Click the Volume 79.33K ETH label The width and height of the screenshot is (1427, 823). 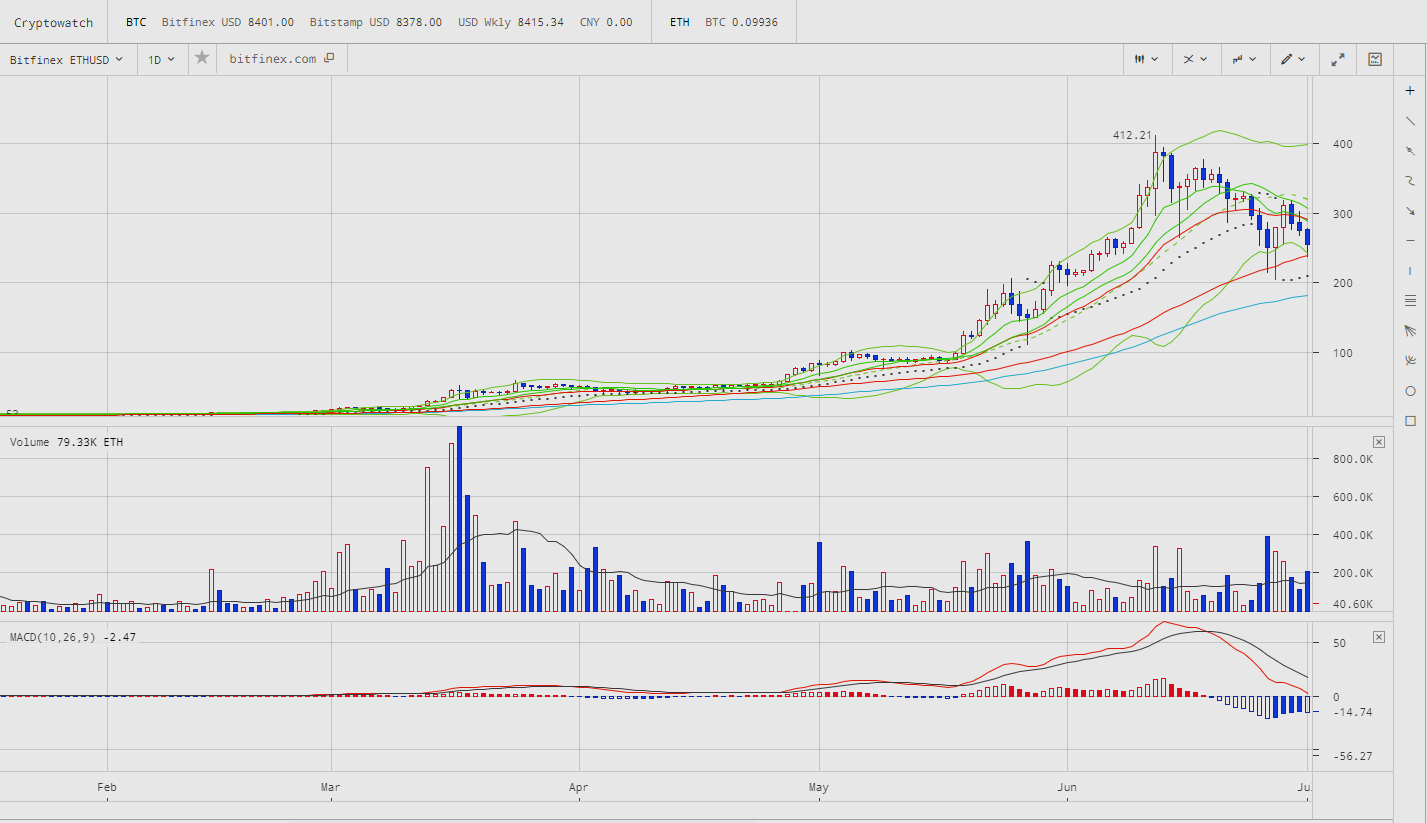[67, 442]
